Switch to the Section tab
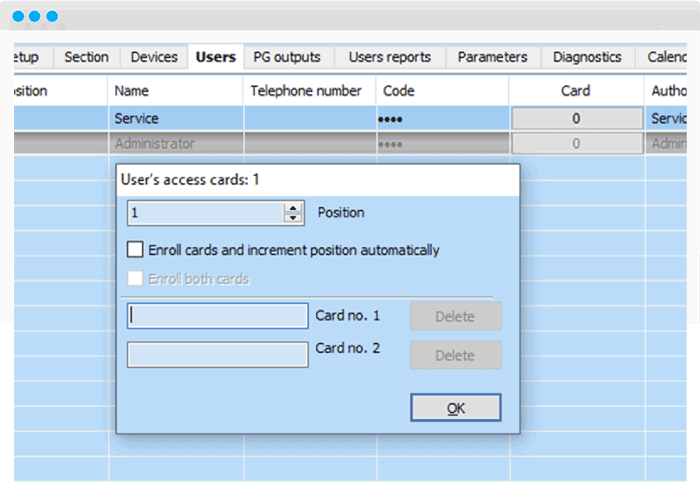This screenshot has height=496, width=700. 86,57
